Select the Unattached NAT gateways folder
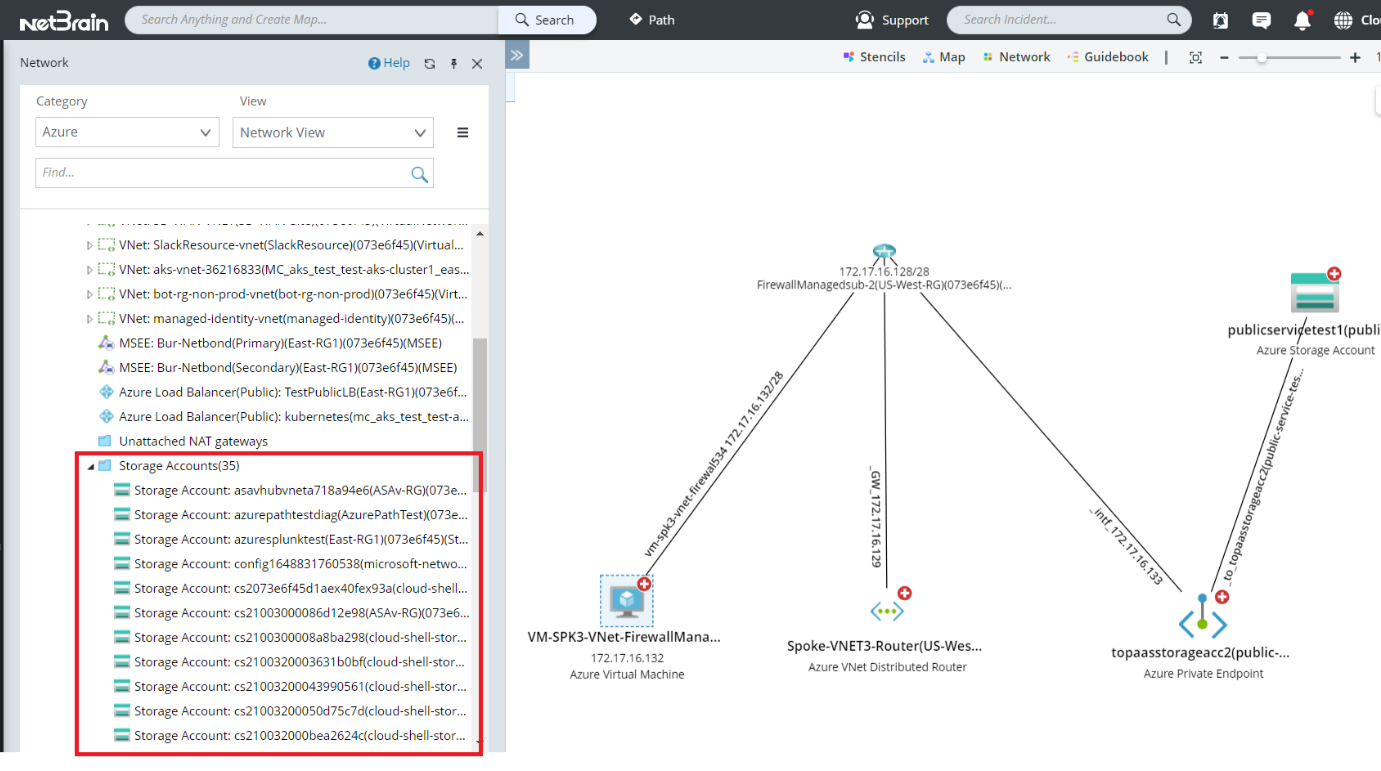 click(183, 441)
